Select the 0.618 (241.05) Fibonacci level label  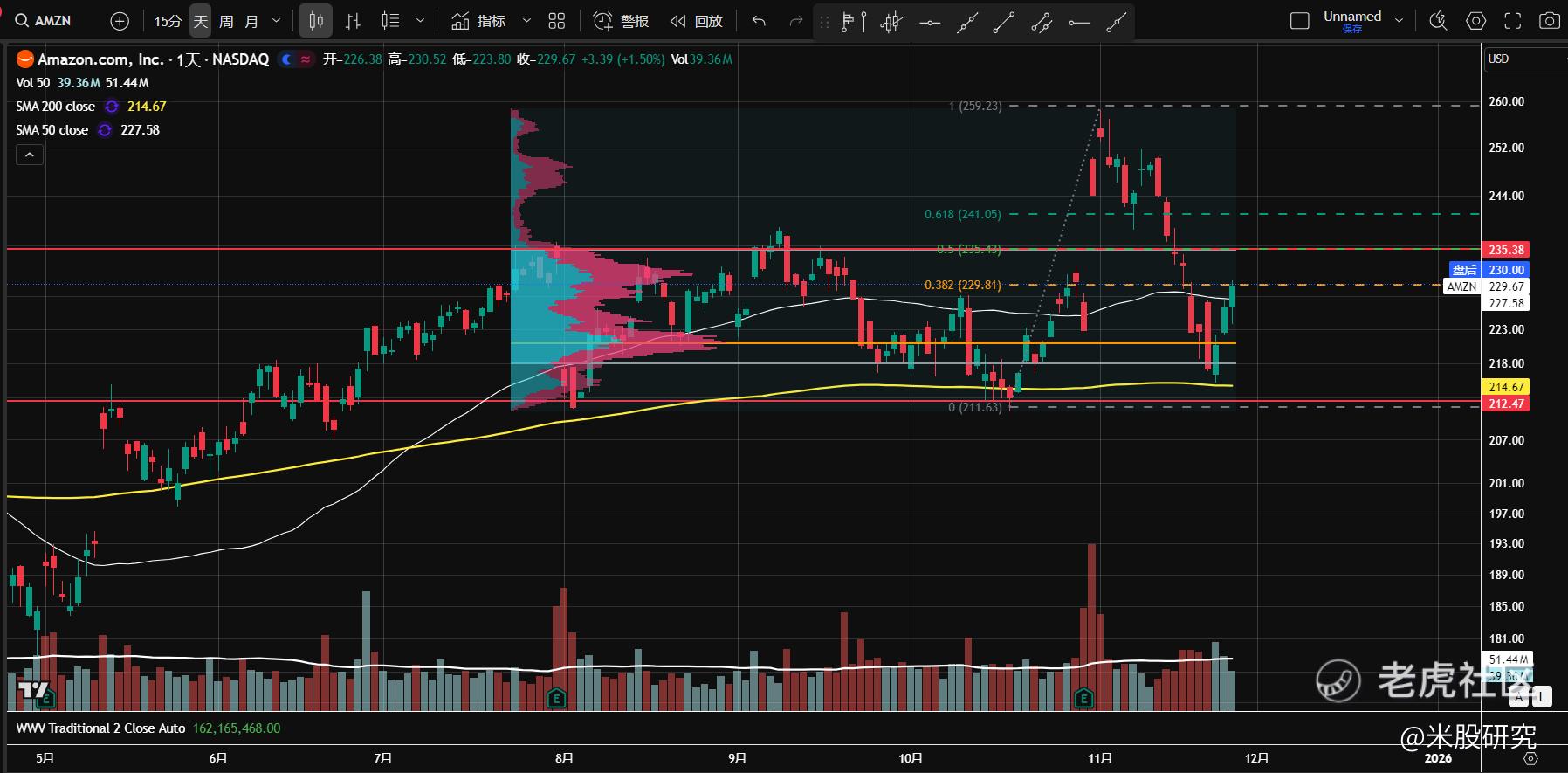963,214
